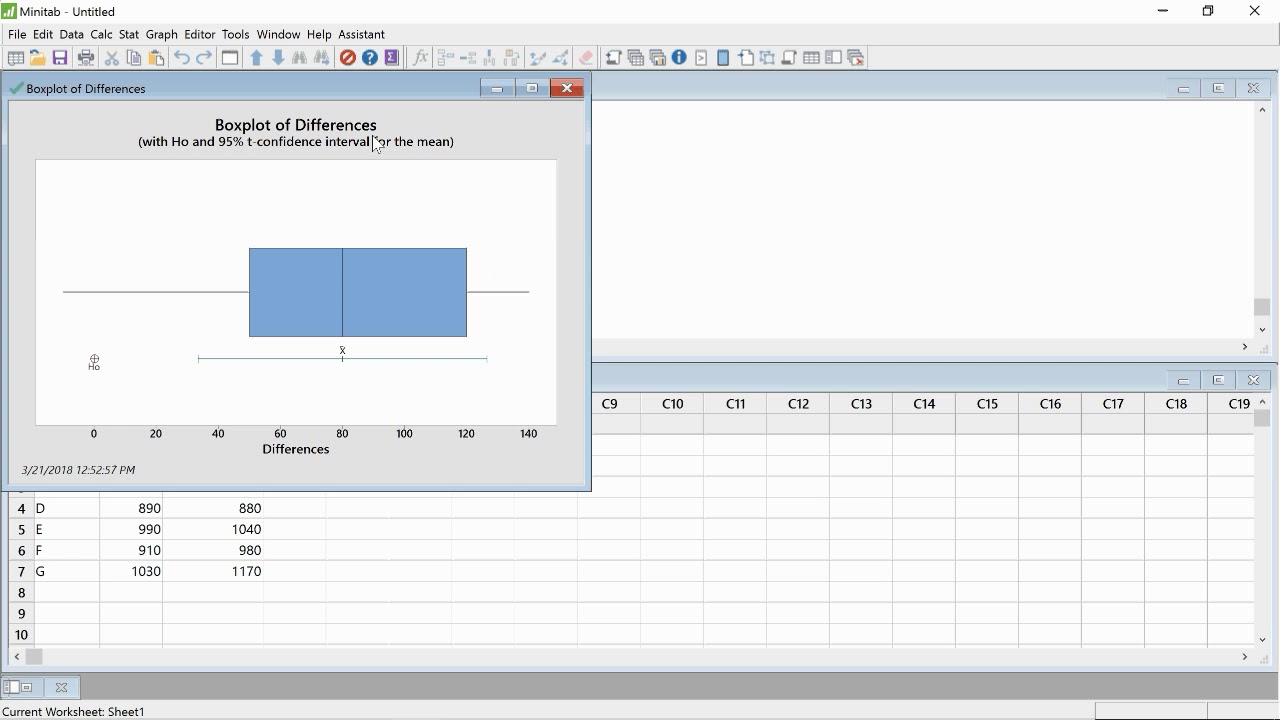Viewport: 1280px width, 720px height.
Task: Click worksheet cell containing 1170
Action: [x=213, y=572]
